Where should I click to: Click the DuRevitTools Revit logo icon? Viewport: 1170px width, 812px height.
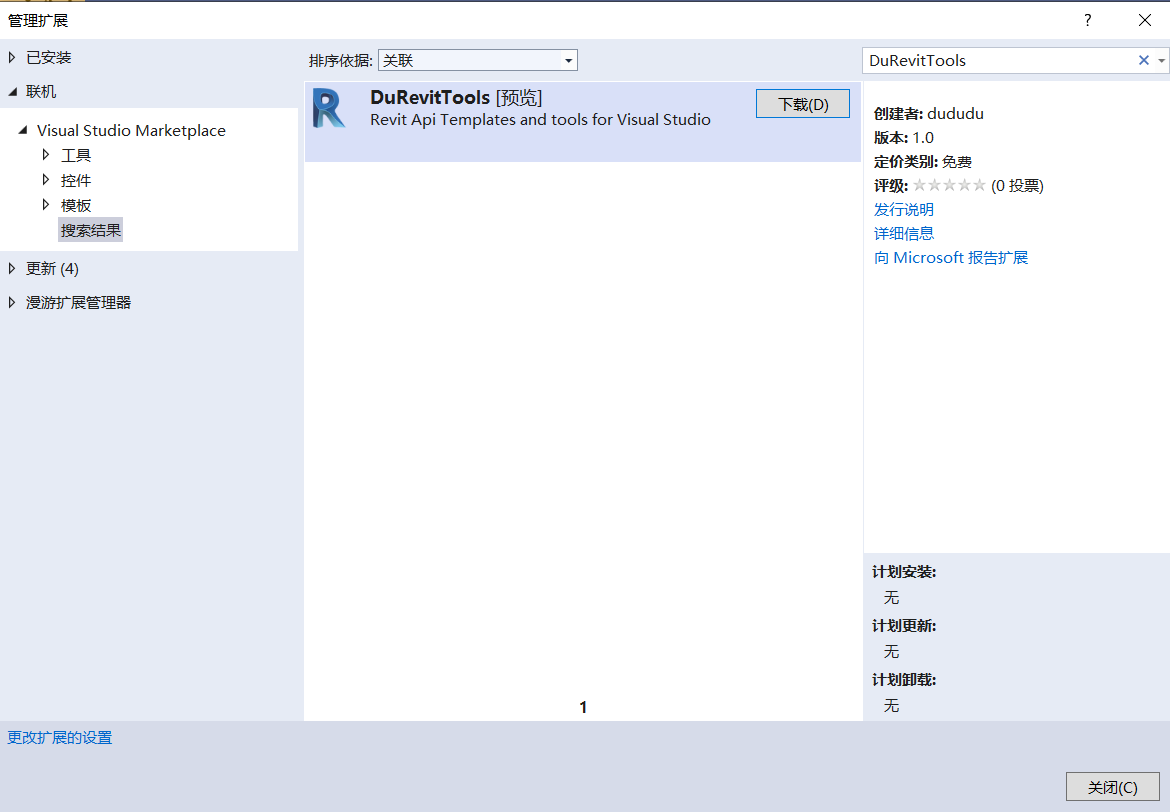point(329,108)
